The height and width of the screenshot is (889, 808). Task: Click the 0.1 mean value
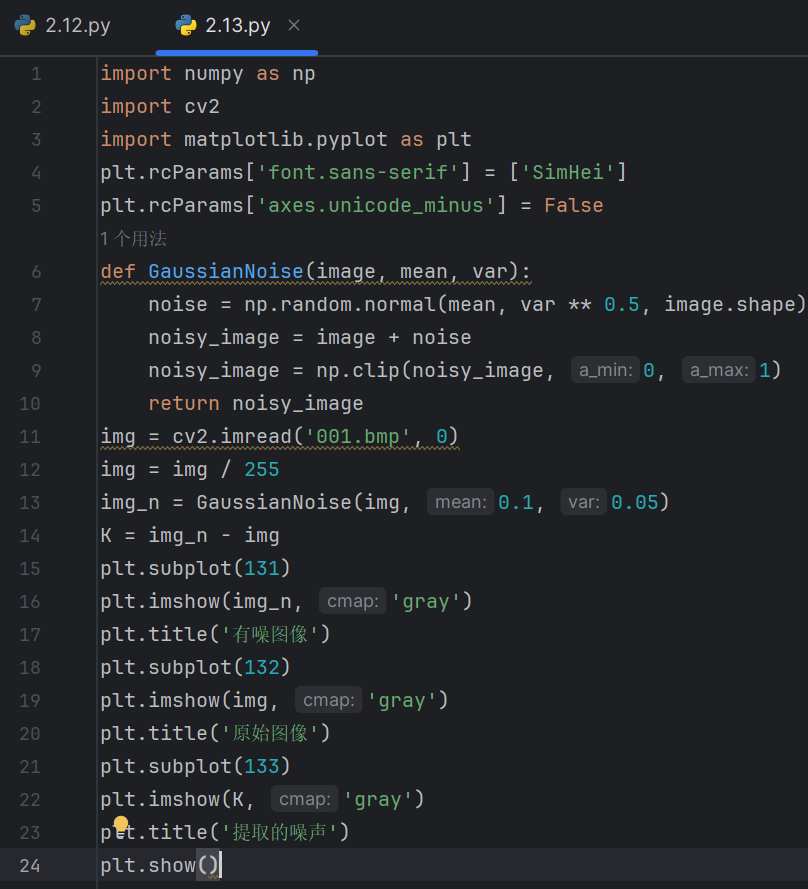click(x=516, y=502)
